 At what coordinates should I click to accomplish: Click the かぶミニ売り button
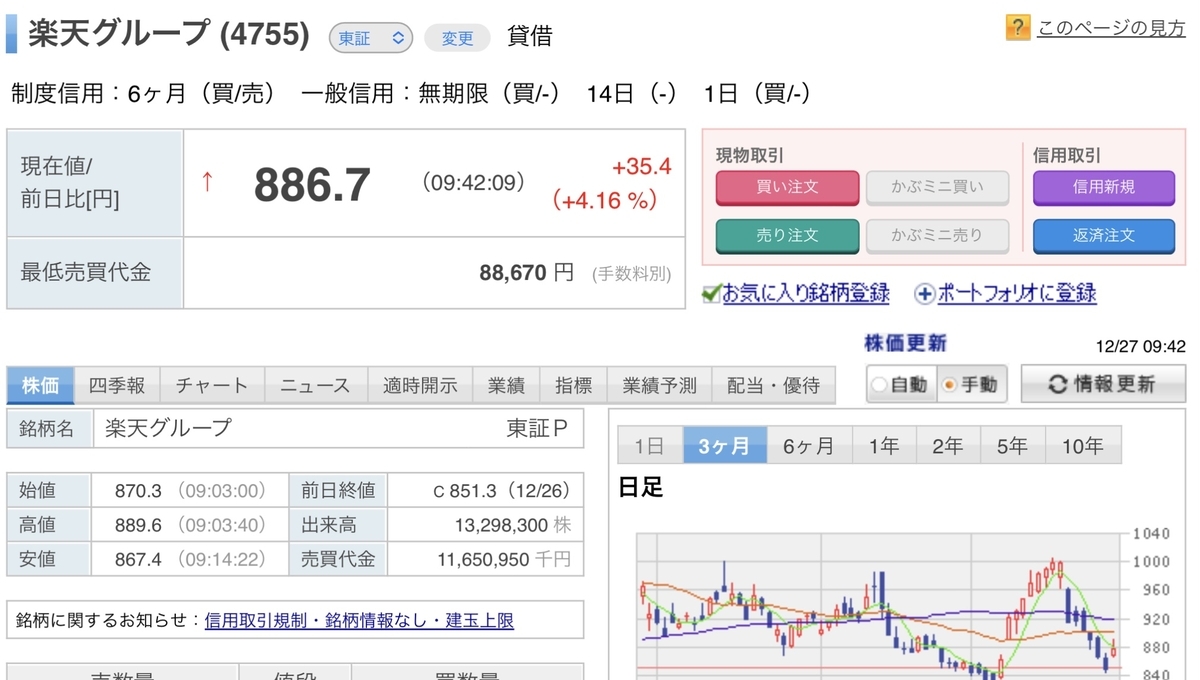[937, 236]
